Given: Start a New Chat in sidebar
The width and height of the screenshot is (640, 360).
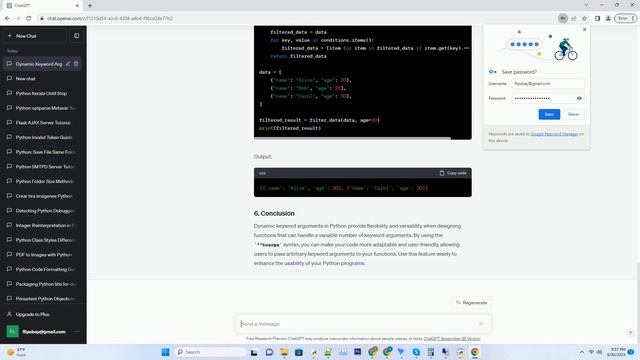Looking at the screenshot, I should tap(34, 36).
